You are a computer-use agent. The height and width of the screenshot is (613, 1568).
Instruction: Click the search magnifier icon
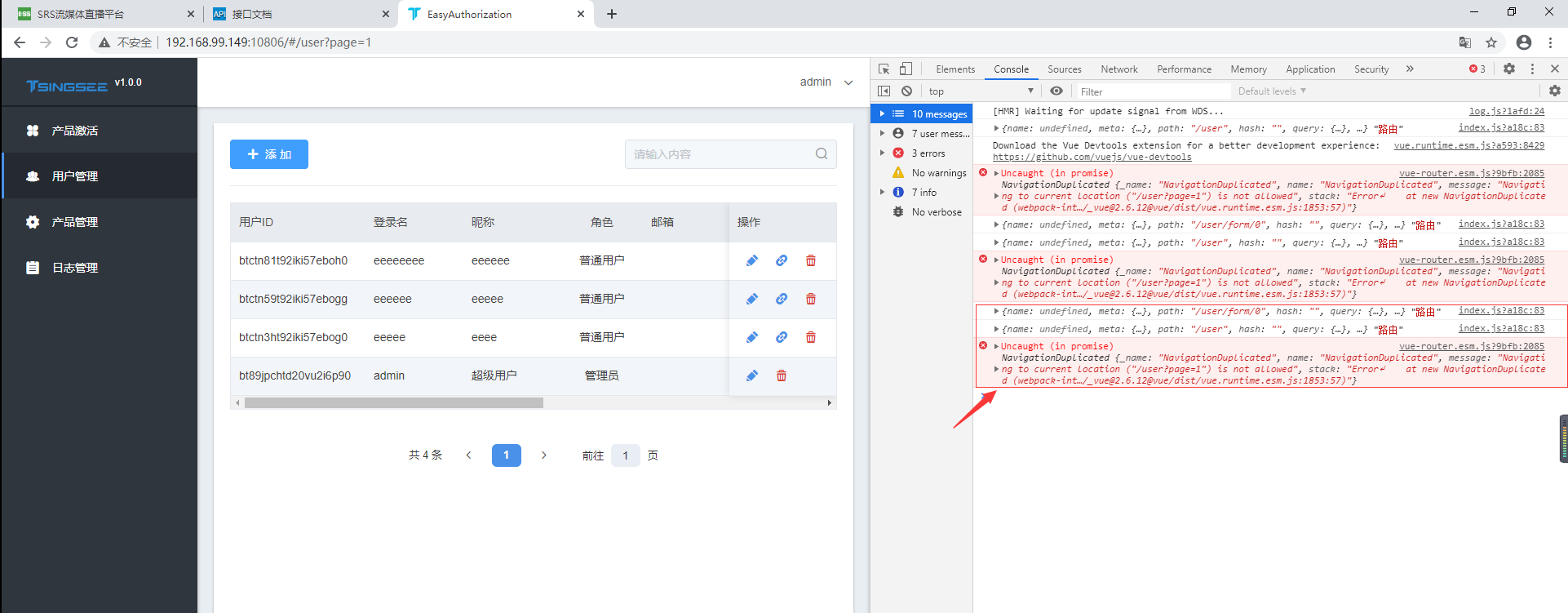(822, 153)
